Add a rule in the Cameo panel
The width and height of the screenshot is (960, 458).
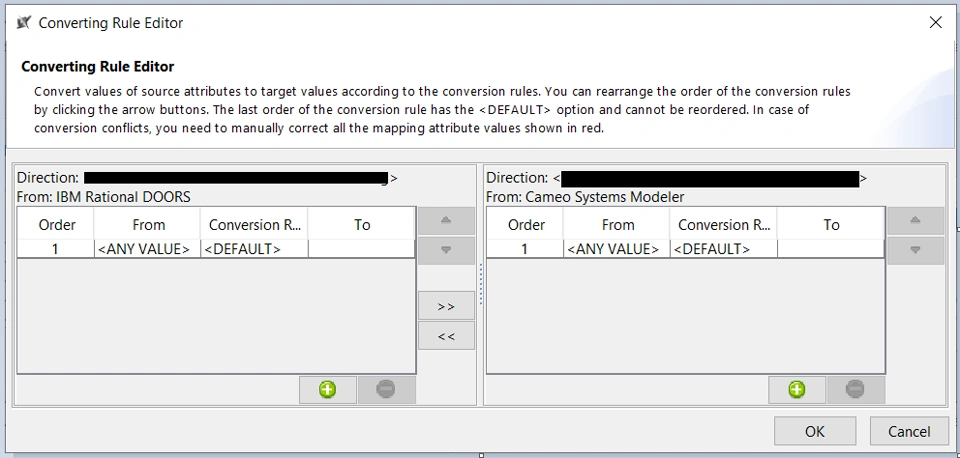click(797, 390)
